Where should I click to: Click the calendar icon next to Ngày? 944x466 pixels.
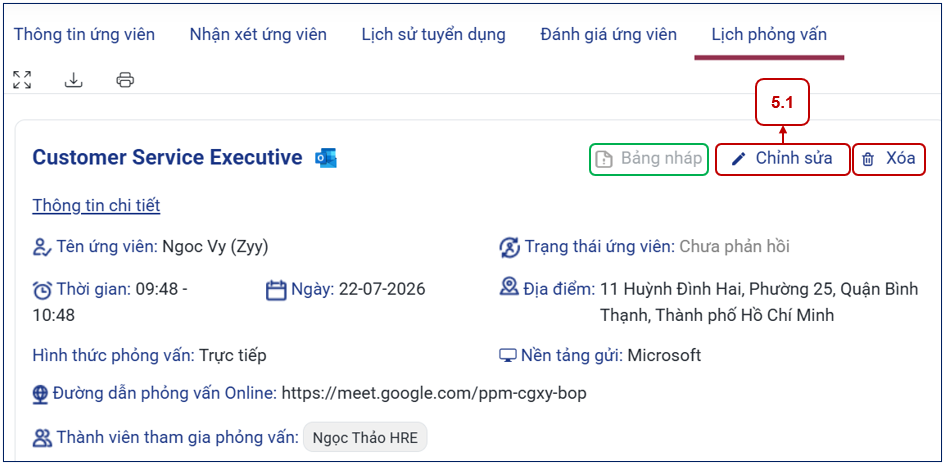click(276, 290)
